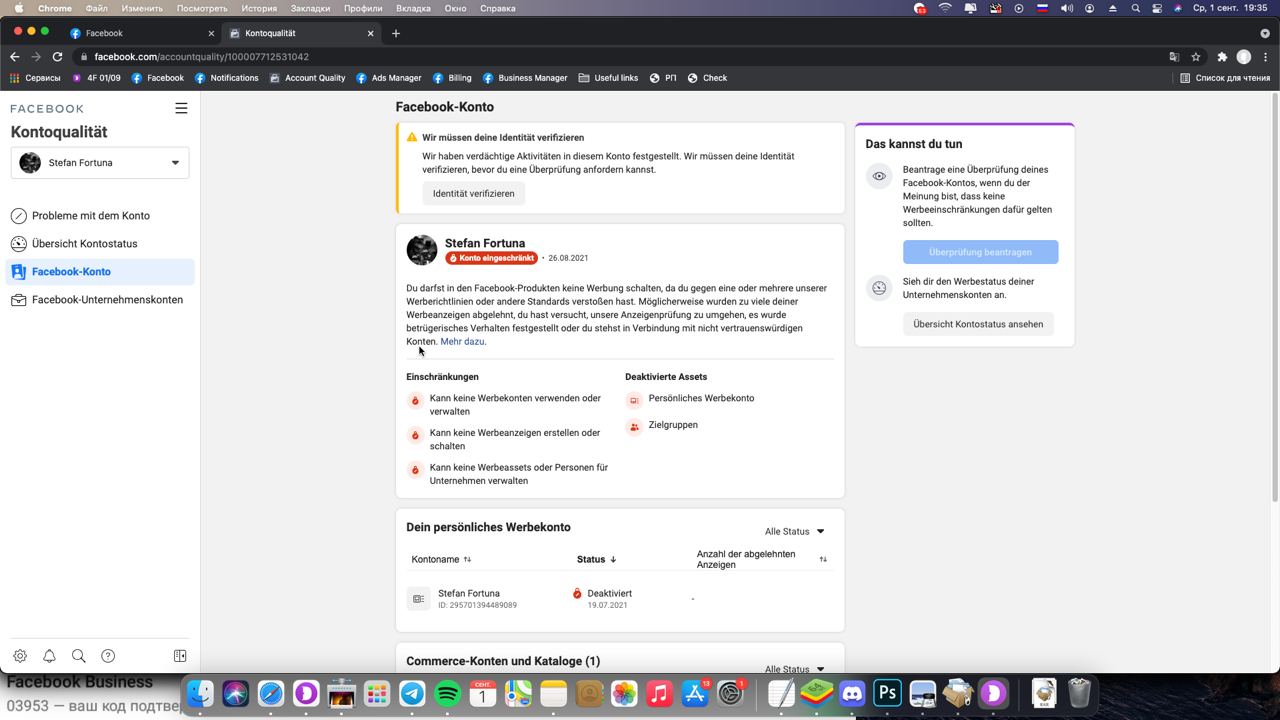Open the Закладки menu in menu bar
This screenshot has width=1280, height=720.
(310, 8)
